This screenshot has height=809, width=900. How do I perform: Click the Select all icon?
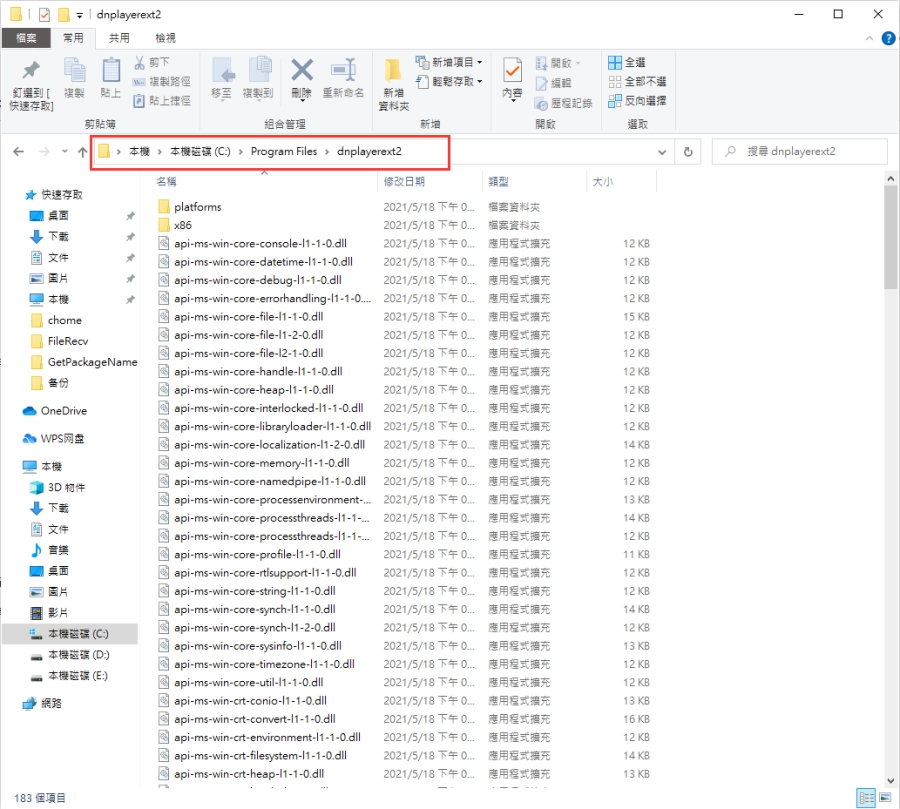click(x=615, y=62)
